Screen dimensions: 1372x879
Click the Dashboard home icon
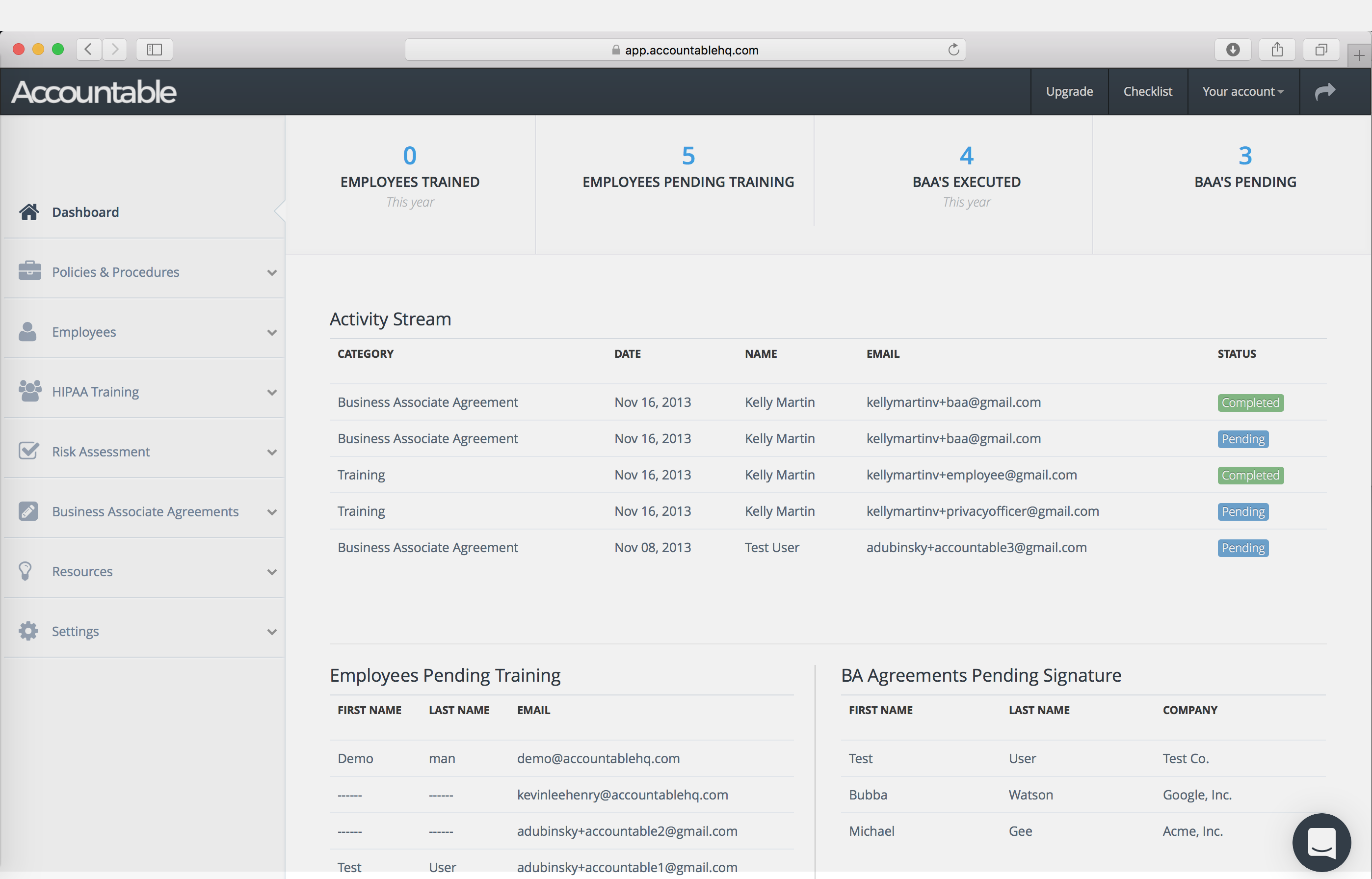tap(29, 212)
